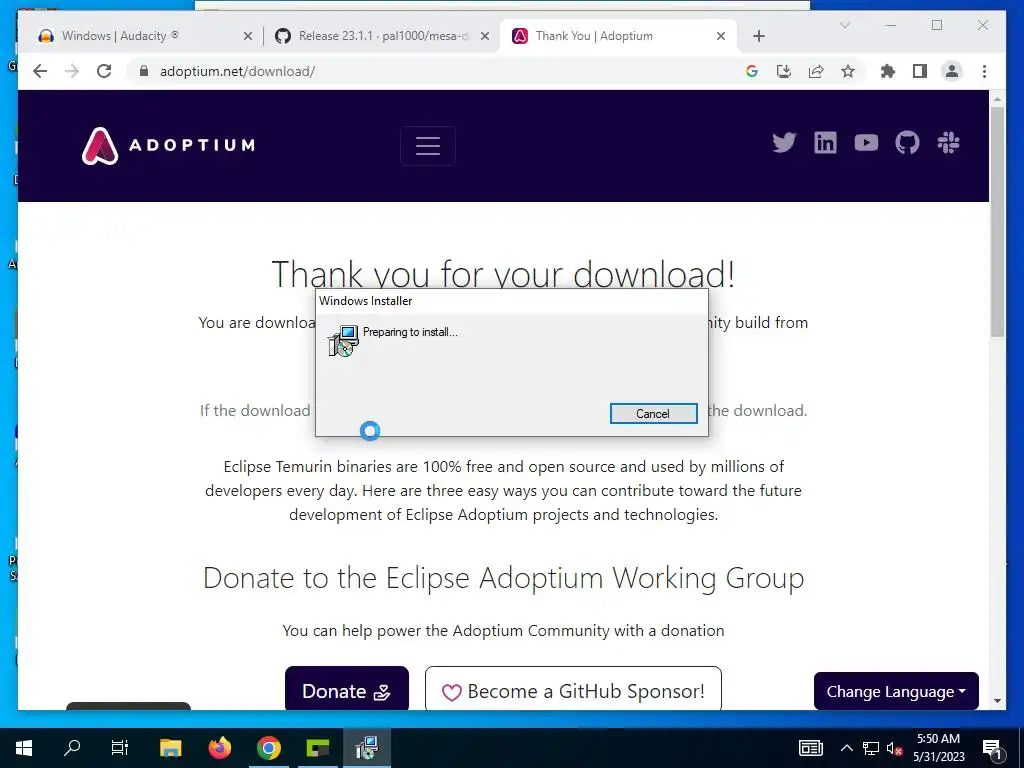Open Chrome tab search chevron

[x=844, y=25]
